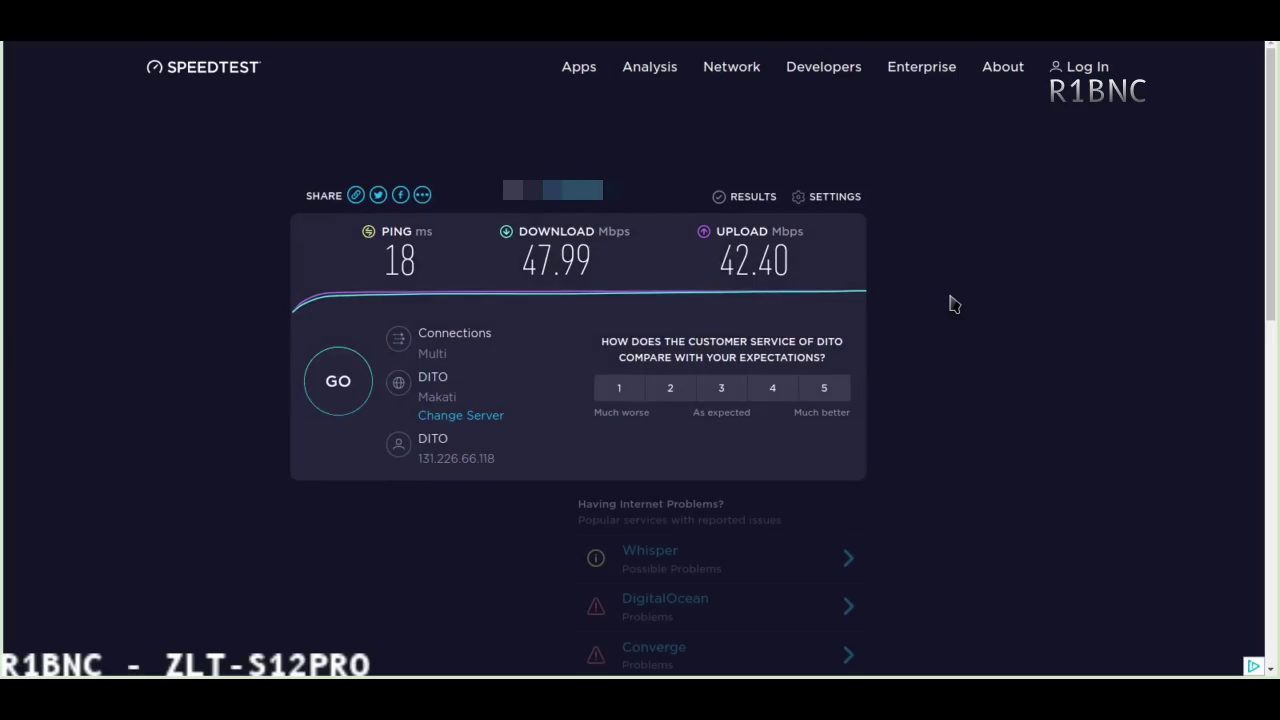
Task: Open the Converge status link
Action: click(654, 647)
